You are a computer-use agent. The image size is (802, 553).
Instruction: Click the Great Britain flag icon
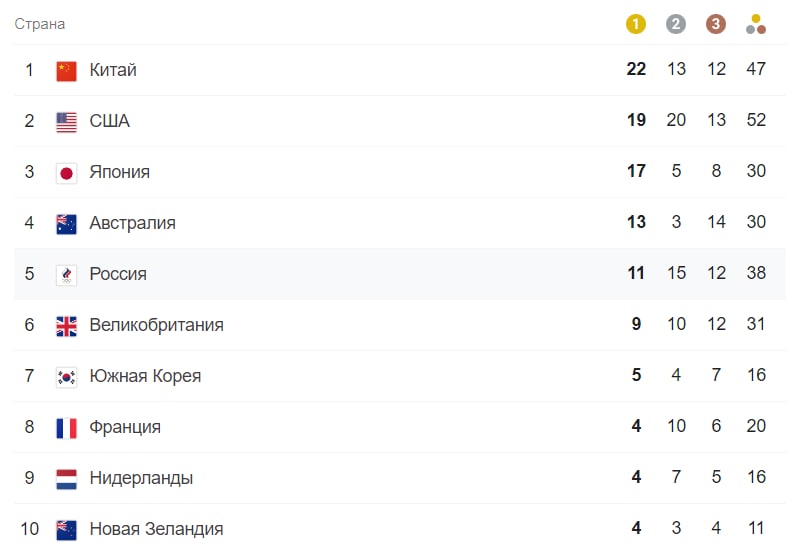[66, 326]
